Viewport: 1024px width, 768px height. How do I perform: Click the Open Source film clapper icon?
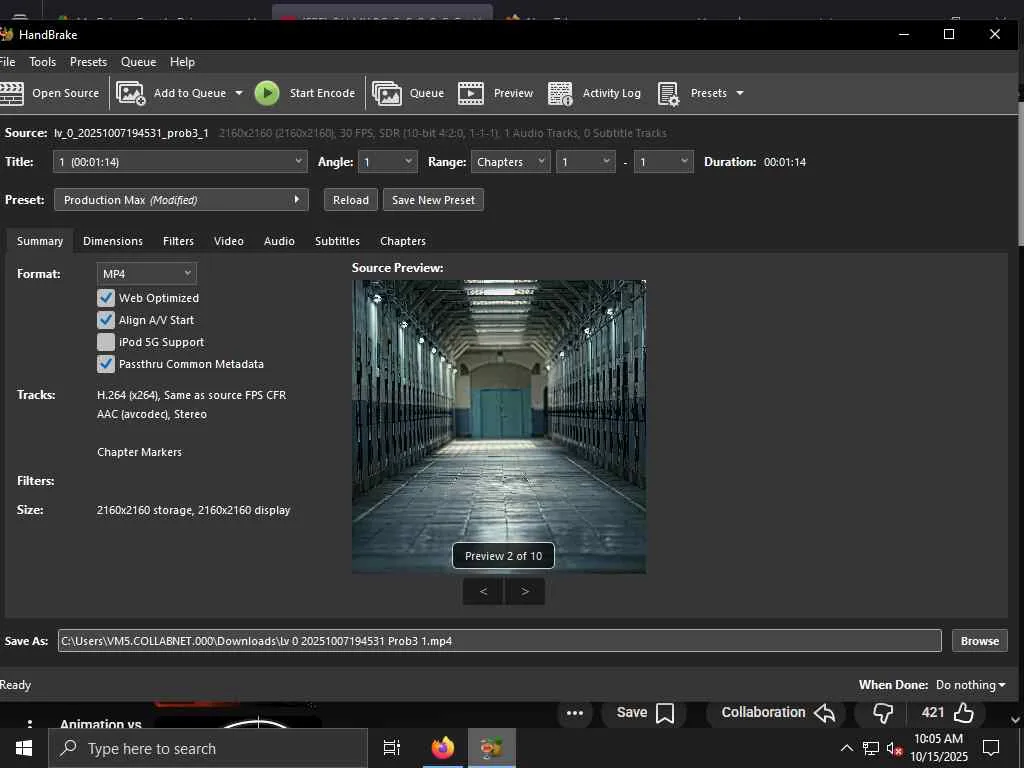[x=12, y=93]
